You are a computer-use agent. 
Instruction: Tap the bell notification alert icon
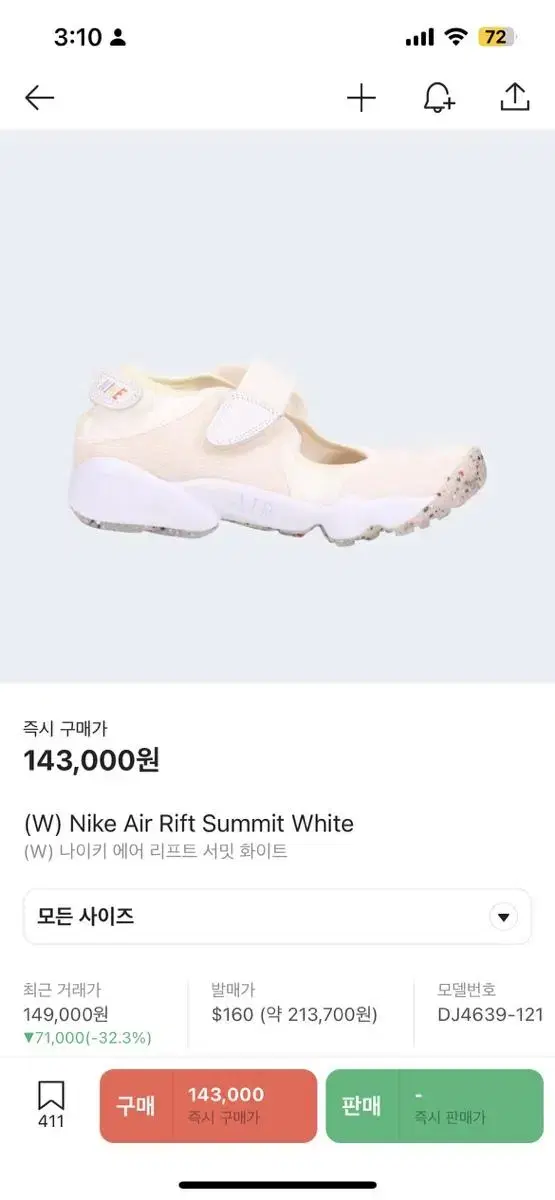point(438,97)
